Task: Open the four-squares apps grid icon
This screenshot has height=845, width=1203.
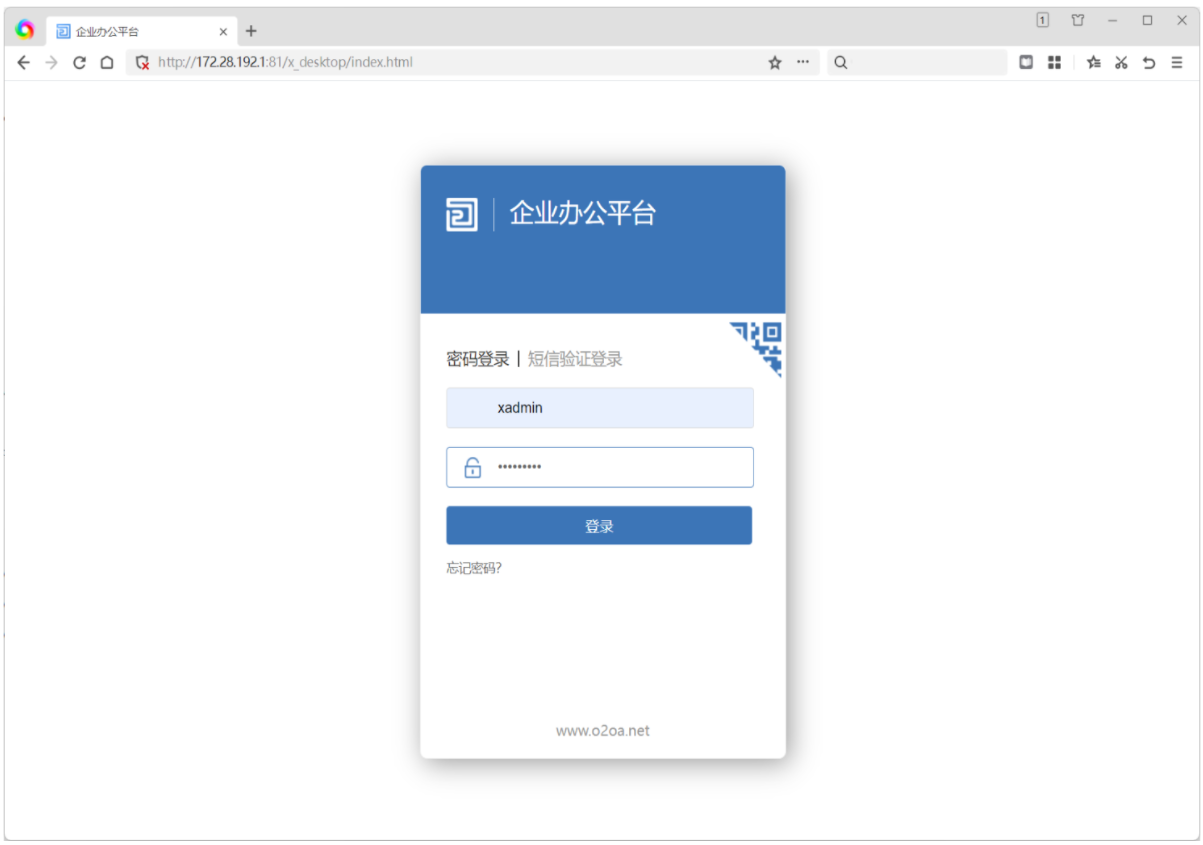Action: 1054,62
